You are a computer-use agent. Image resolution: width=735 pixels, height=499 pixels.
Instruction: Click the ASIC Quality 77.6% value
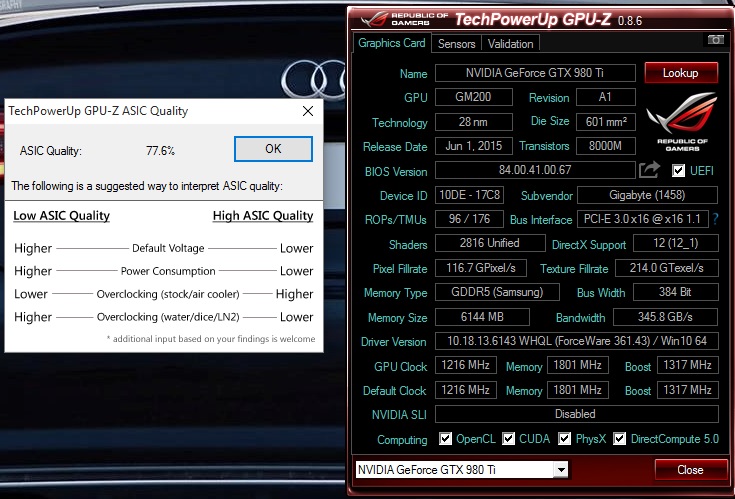coord(160,151)
